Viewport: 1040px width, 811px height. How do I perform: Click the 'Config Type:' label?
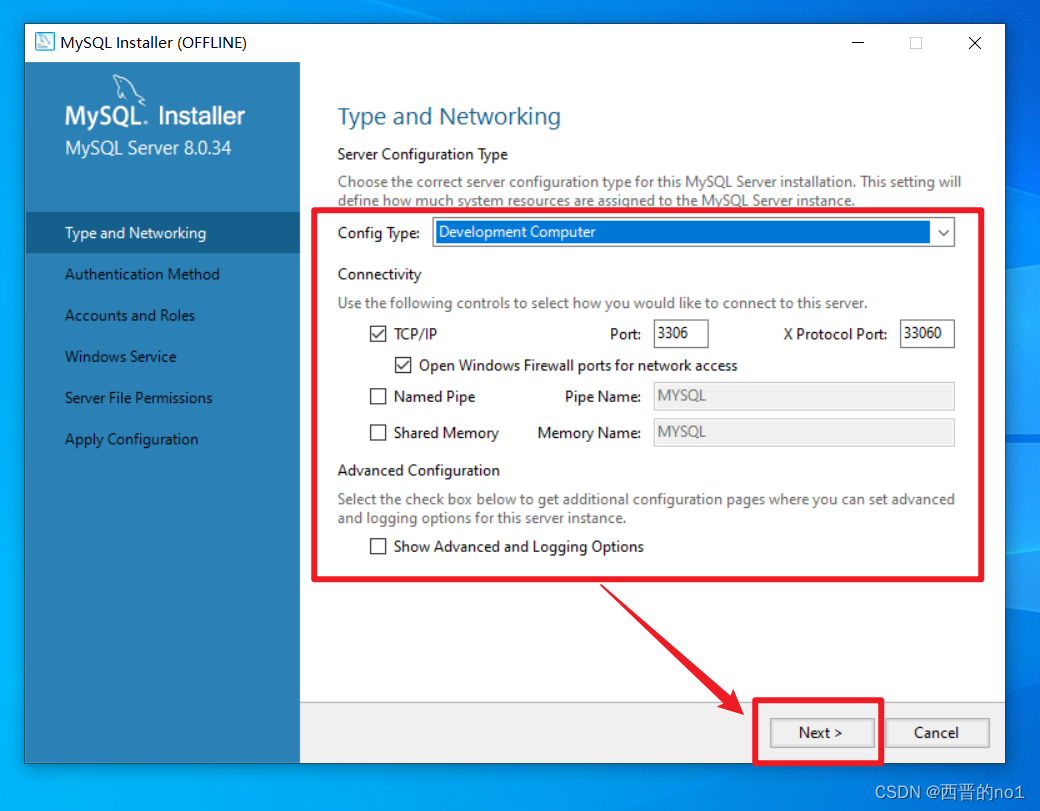379,233
